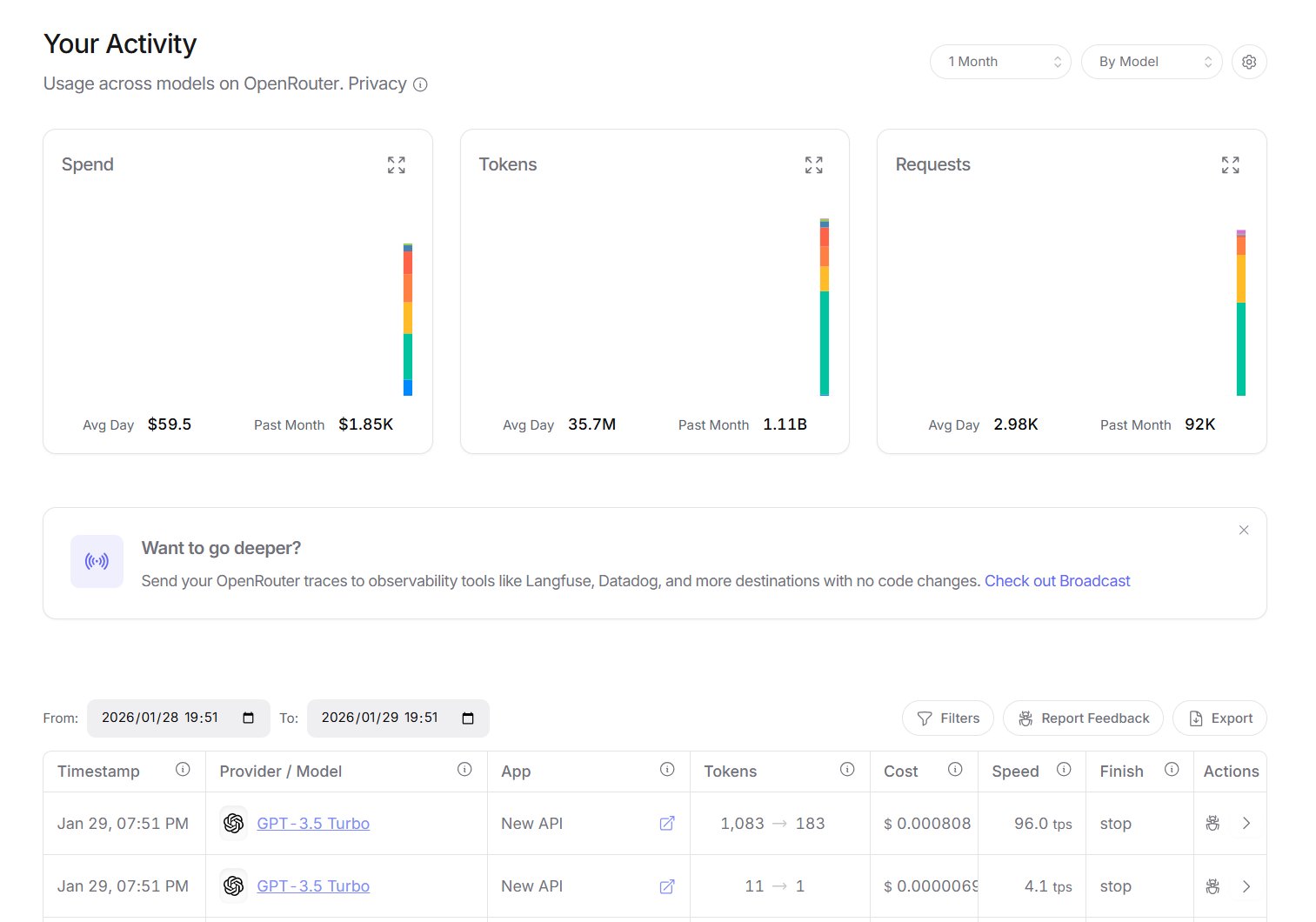
Task: Expand second row details chevron
Action: [1246, 886]
